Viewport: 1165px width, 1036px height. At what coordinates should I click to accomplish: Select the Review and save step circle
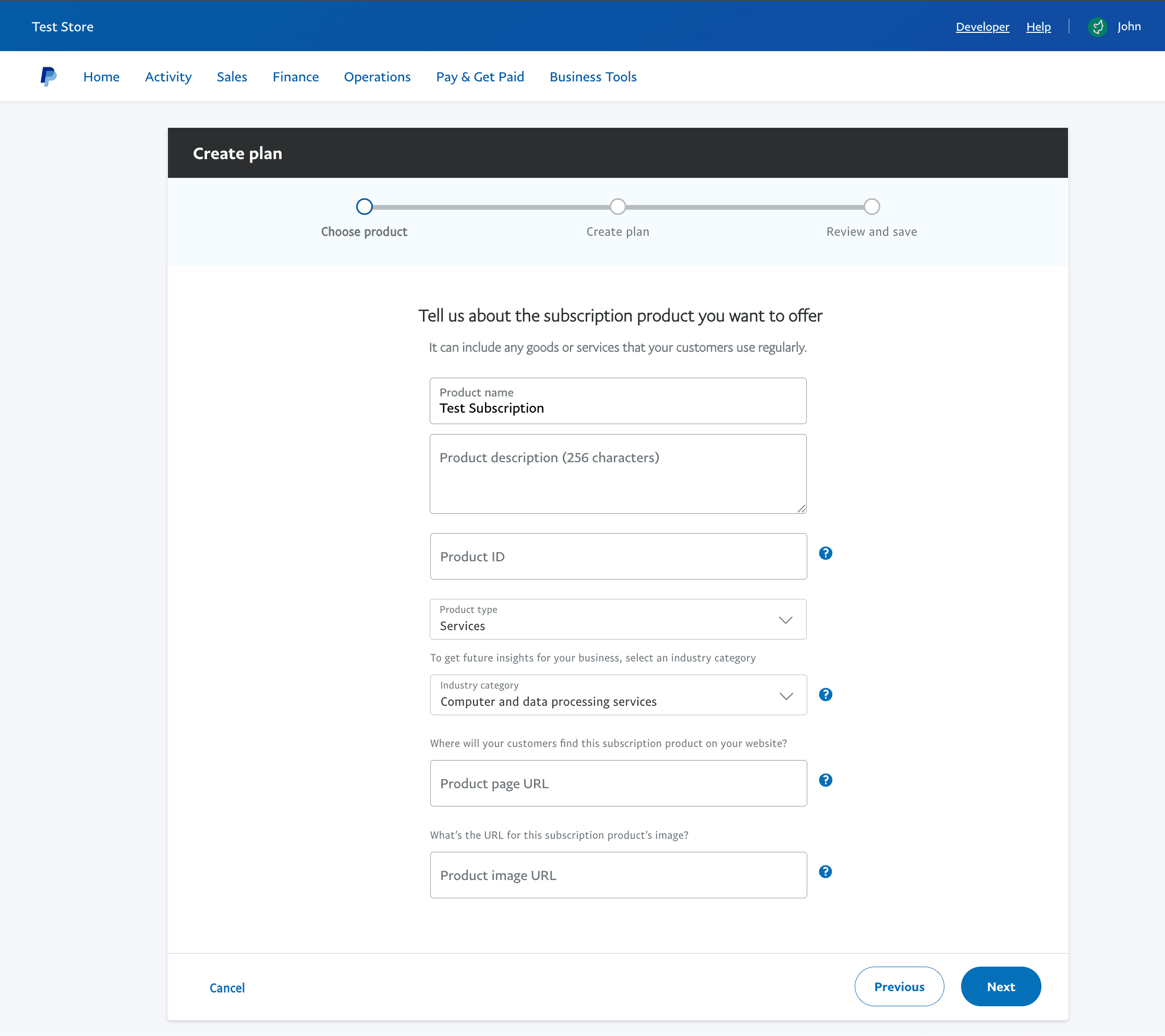871,207
